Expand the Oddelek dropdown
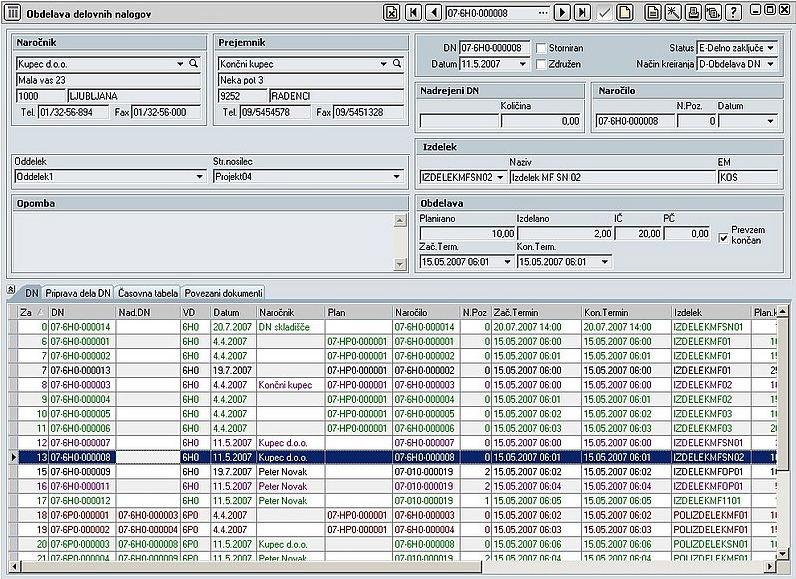Screen dimensions: 796x579 pyautogui.click(x=199, y=177)
